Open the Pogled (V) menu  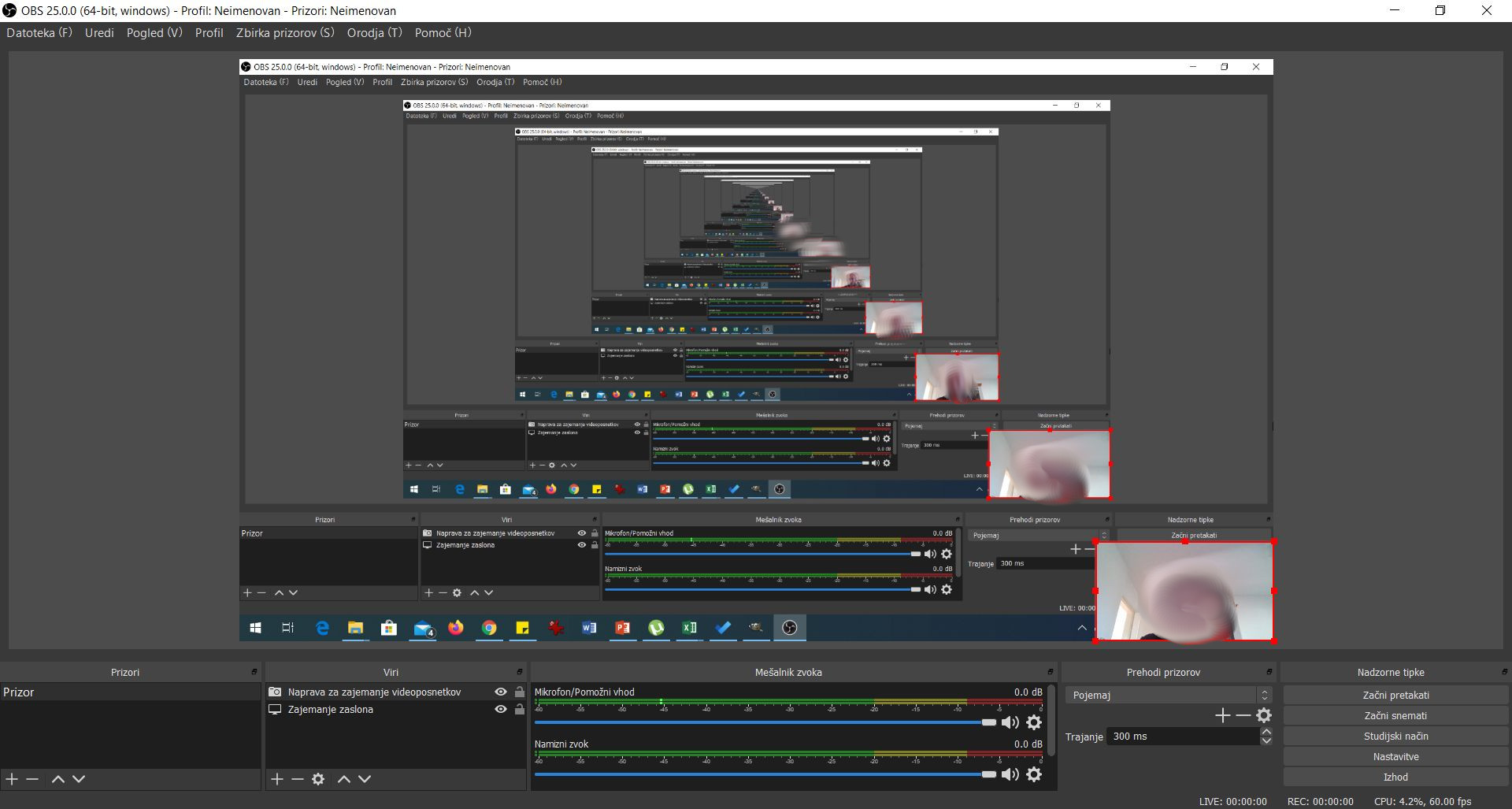coord(154,32)
